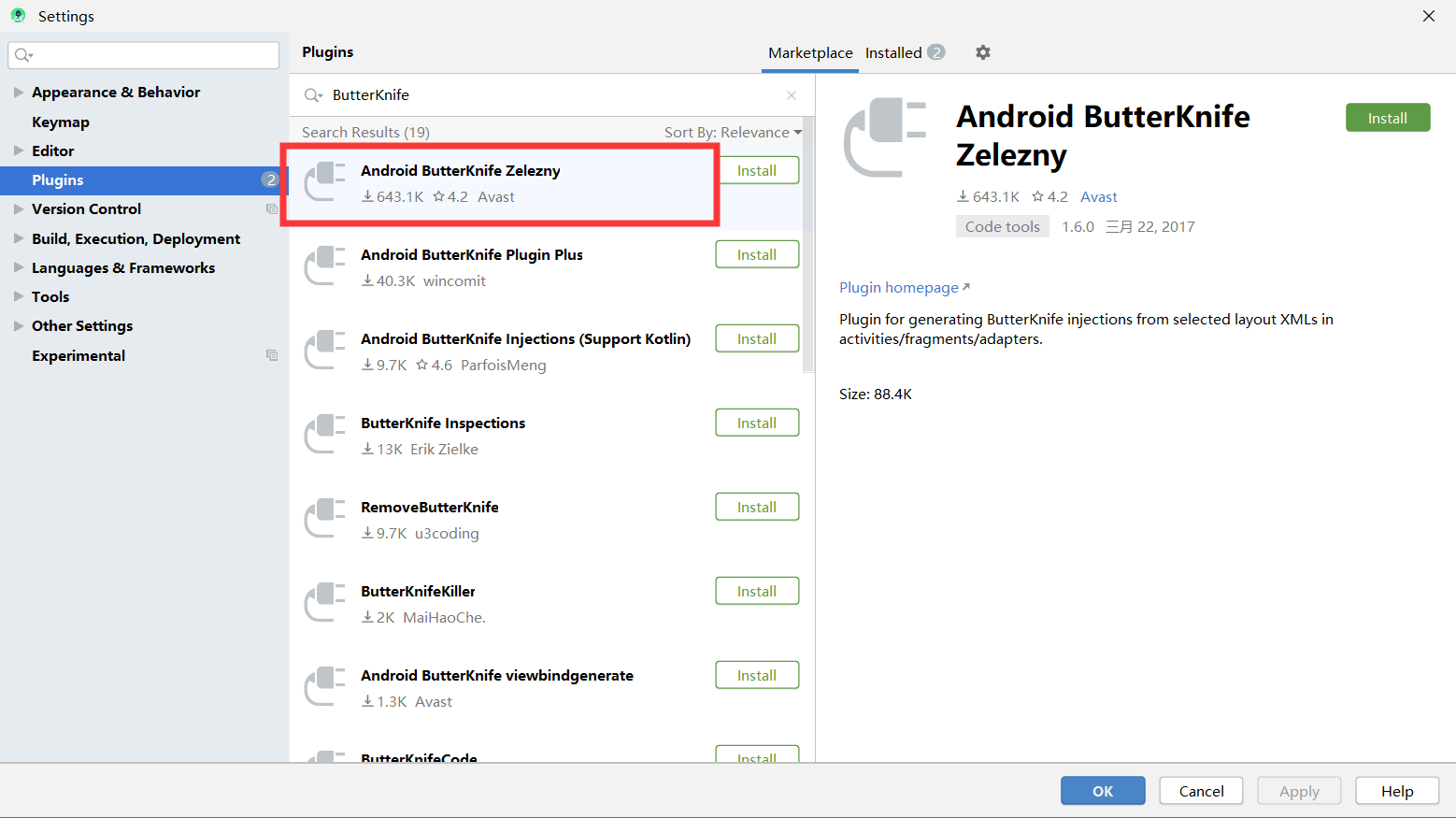The width and height of the screenshot is (1456, 818).
Task: Switch to the Installed plugins tab
Action: 892,52
